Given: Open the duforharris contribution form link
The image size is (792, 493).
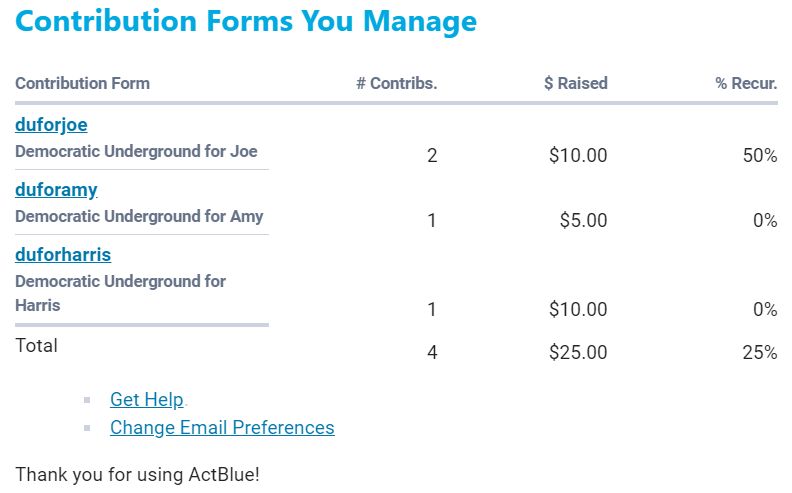Looking at the screenshot, I should (63, 255).
